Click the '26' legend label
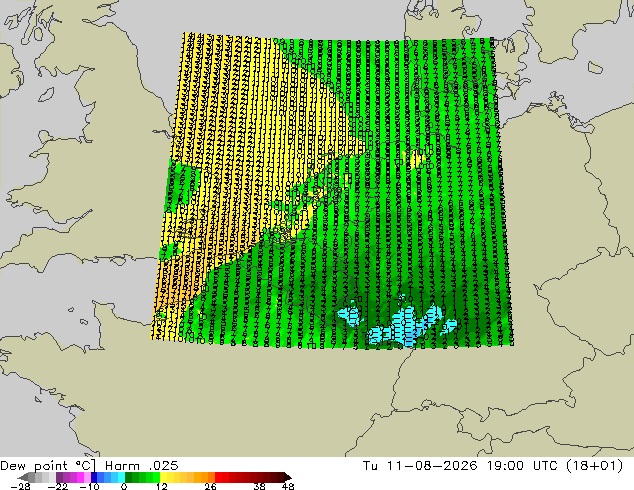This screenshot has height=490, width=634. [x=210, y=486]
